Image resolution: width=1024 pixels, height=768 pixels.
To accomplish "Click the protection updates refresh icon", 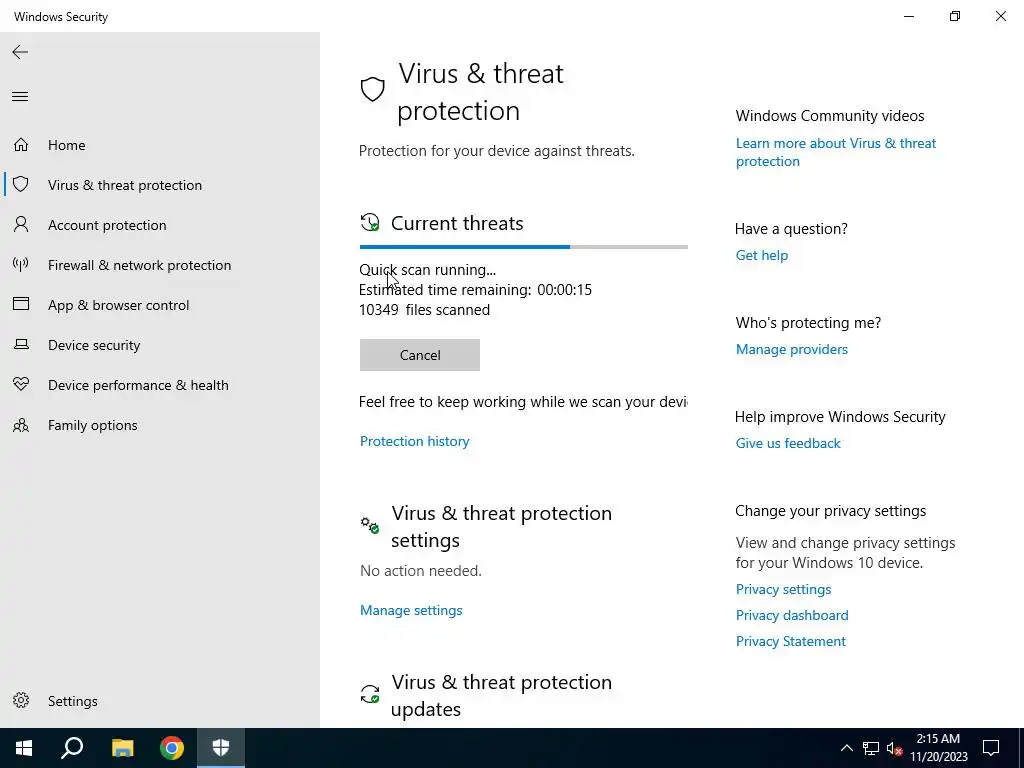I will (370, 694).
